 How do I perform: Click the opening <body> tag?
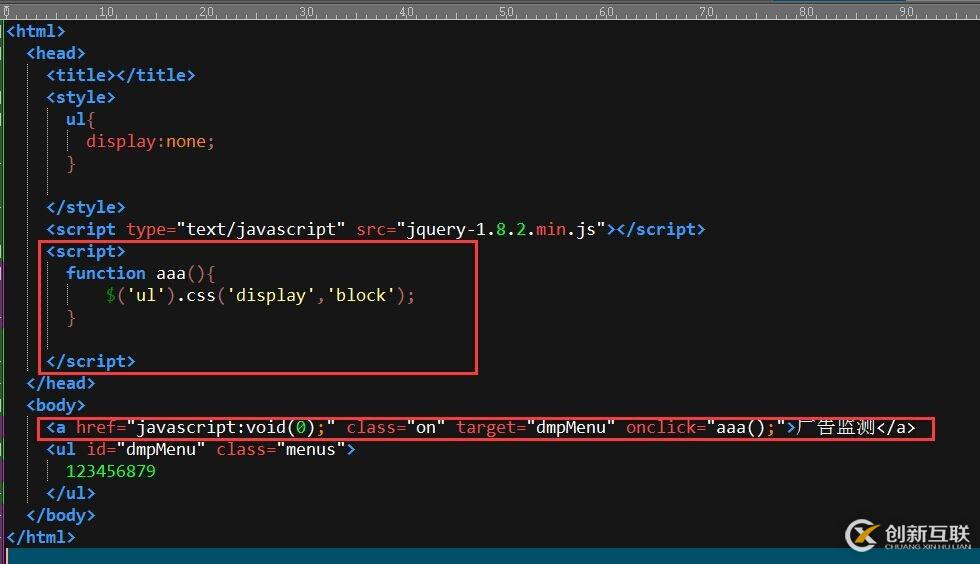point(56,405)
